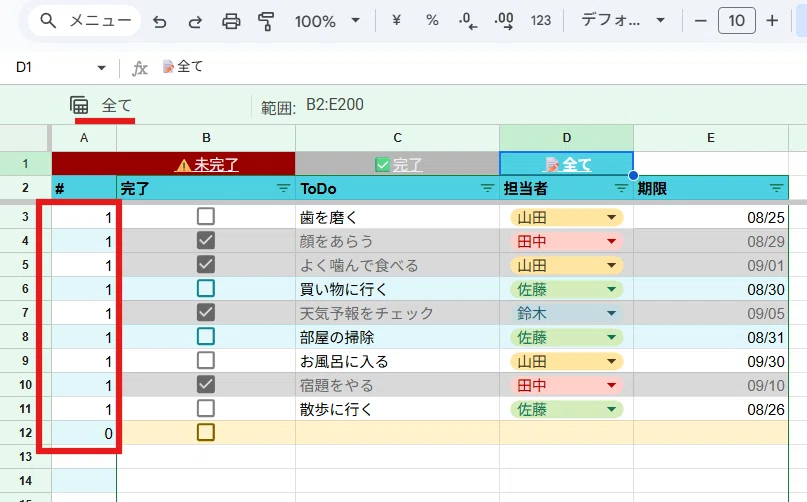This screenshot has height=502, width=807.
Task: Select the 部屋の掃除 cell
Action: (x=397, y=337)
